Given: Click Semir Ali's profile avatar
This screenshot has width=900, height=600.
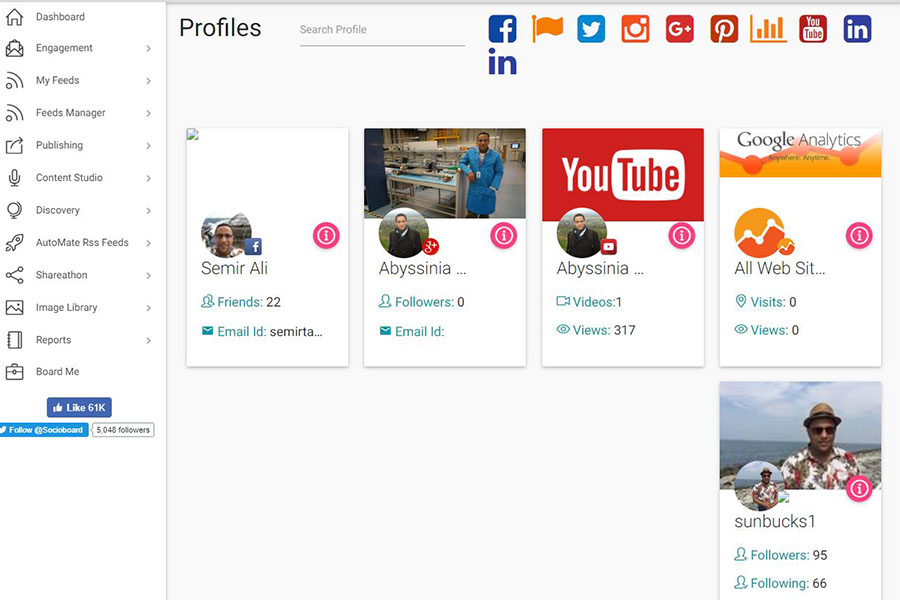Looking at the screenshot, I should tap(226, 235).
